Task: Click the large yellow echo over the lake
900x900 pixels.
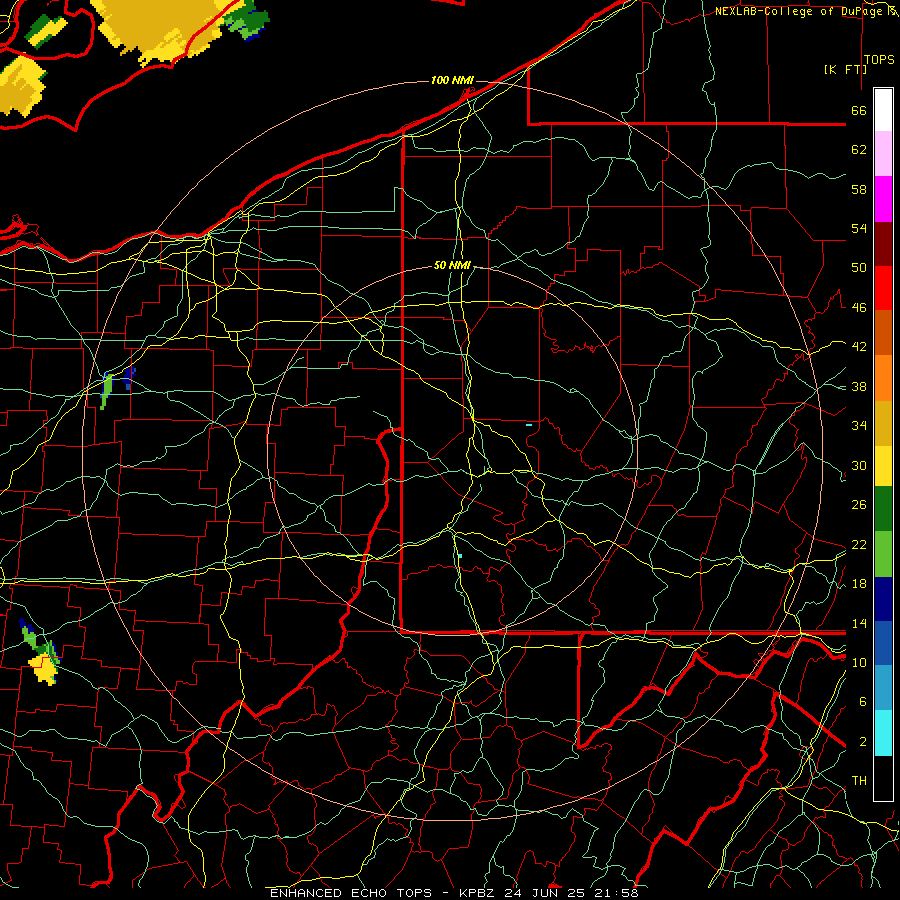Action: pyautogui.click(x=164, y=29)
